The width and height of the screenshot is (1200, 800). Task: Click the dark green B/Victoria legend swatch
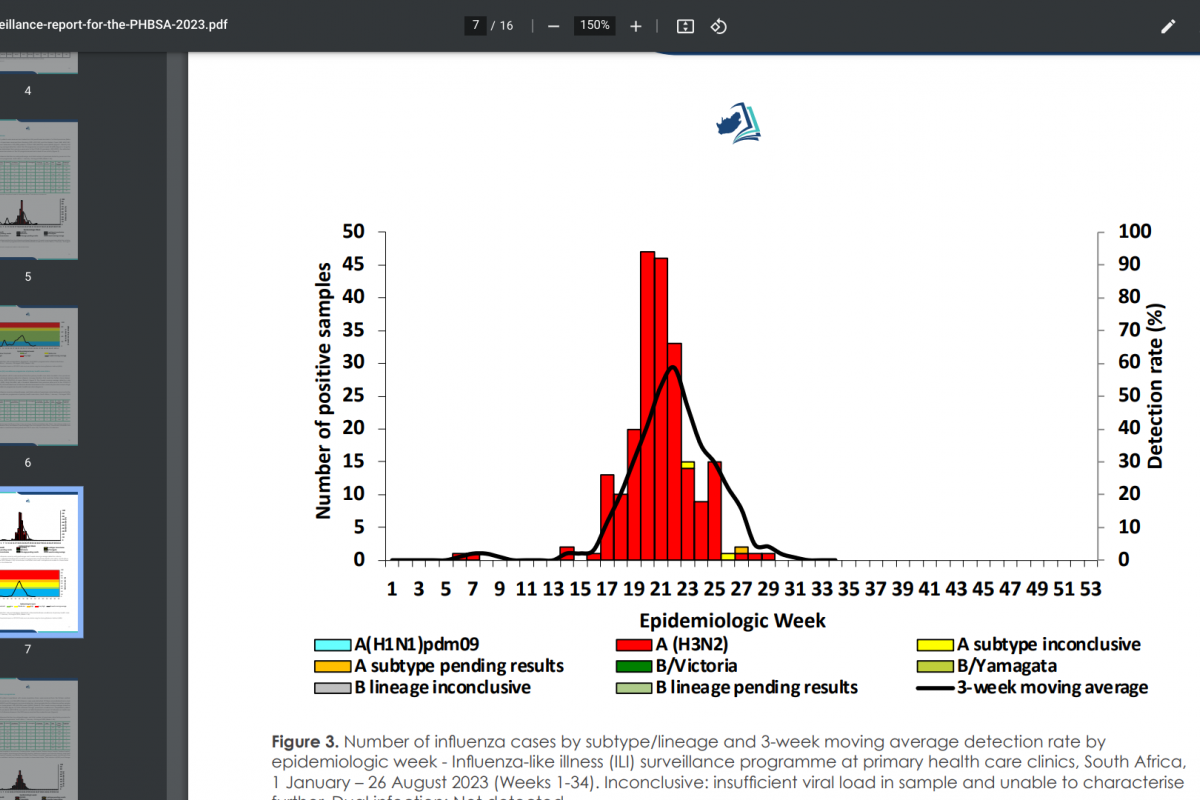[x=634, y=666]
